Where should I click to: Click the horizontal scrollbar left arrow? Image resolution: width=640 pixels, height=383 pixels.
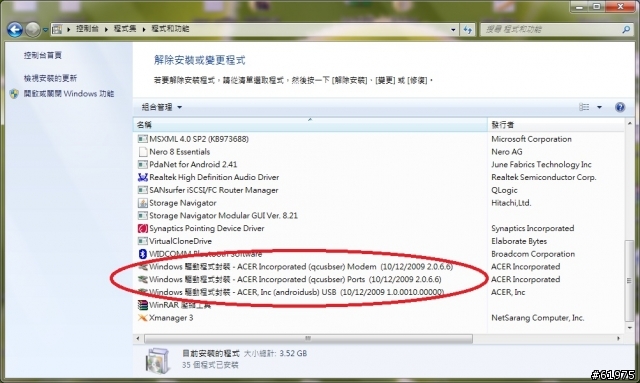[138, 338]
